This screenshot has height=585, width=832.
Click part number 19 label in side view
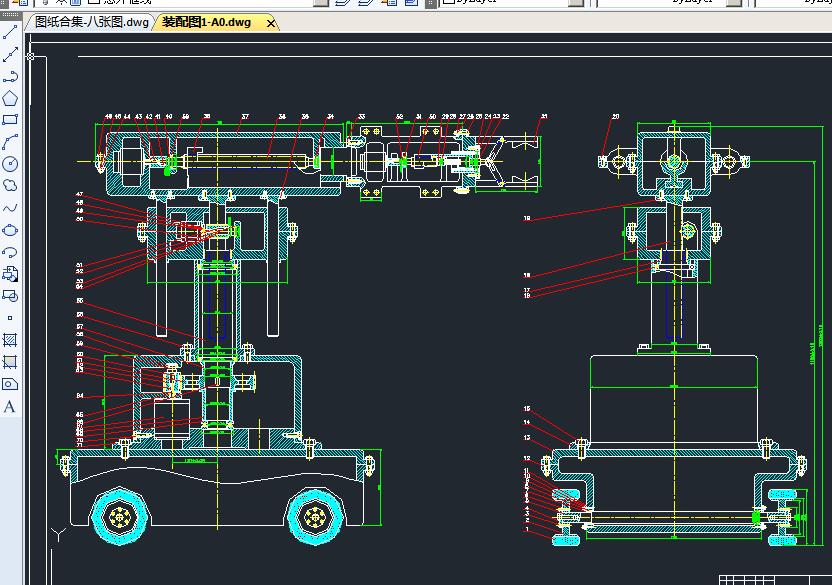(527, 218)
